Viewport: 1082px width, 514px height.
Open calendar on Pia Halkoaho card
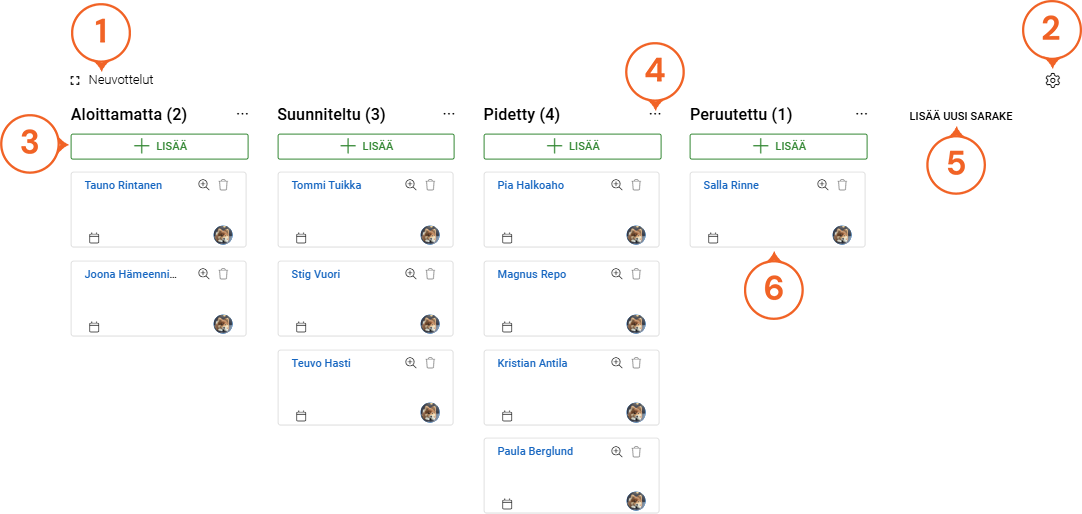tap(507, 238)
